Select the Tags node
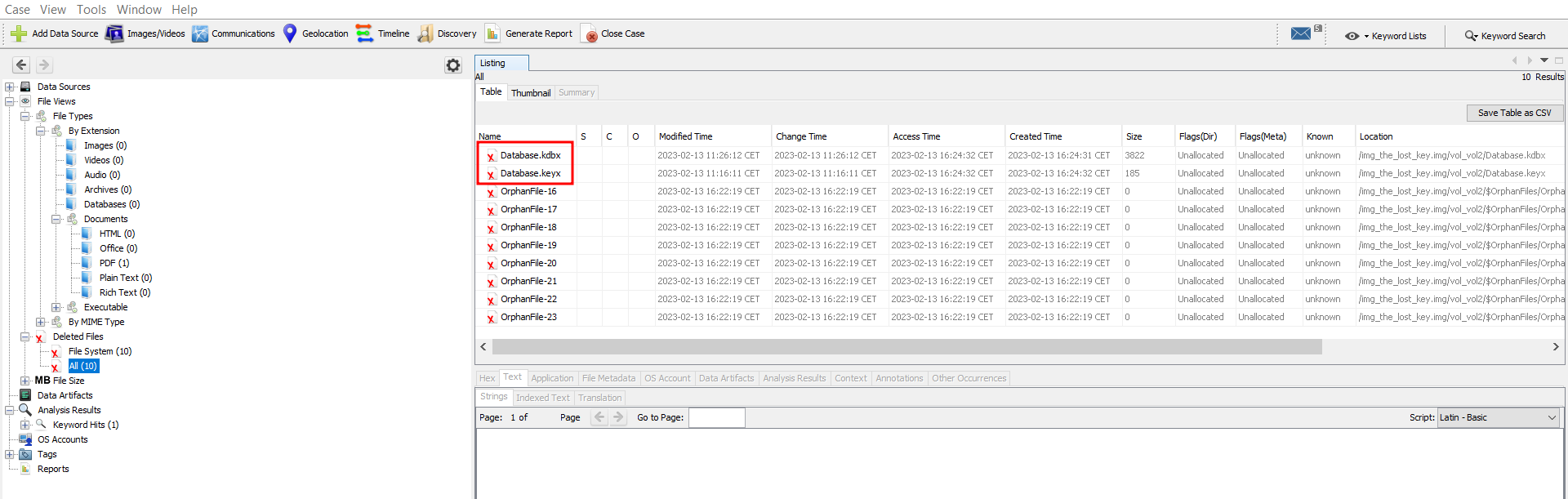The height and width of the screenshot is (499, 1568). pos(47,454)
